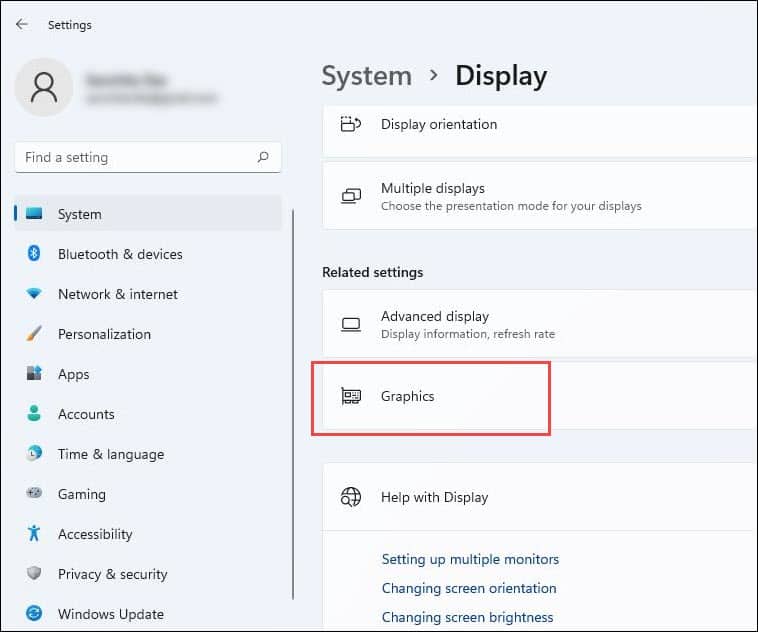Click the back arrow in Settings
Image resolution: width=758 pixels, height=632 pixels.
click(x=22, y=24)
